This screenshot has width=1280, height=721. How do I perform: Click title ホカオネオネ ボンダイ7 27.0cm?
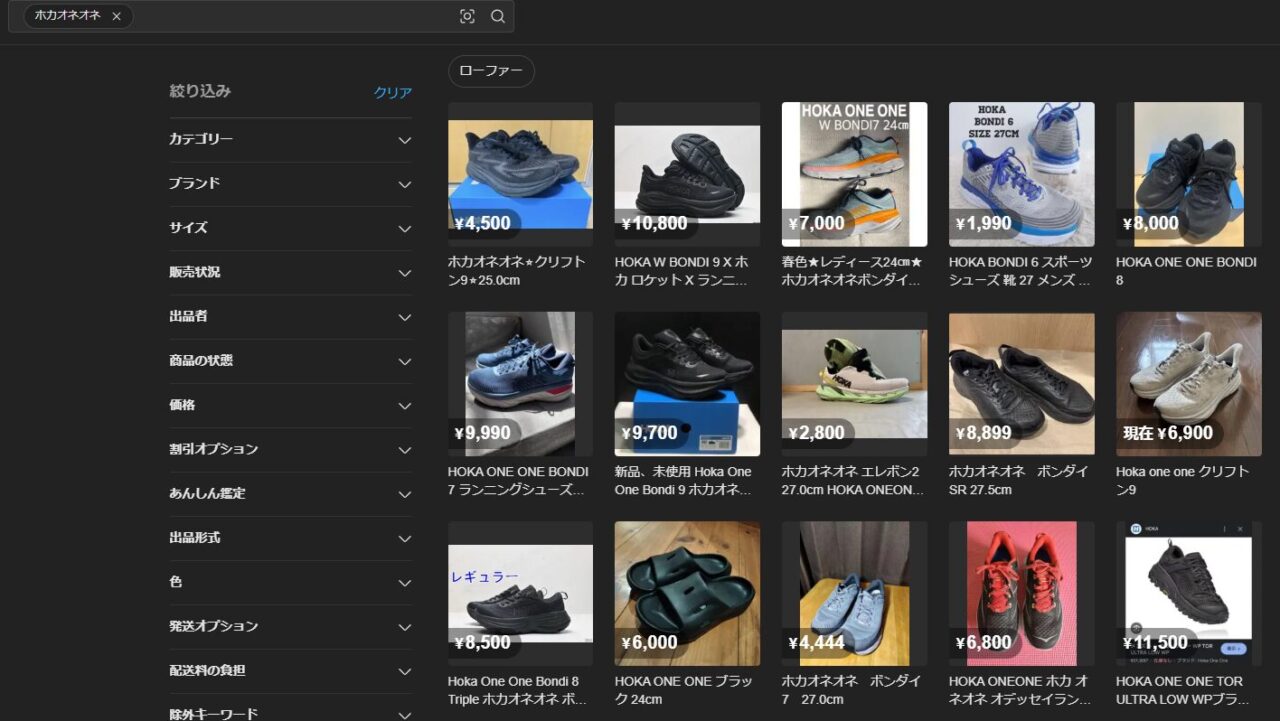(852, 690)
